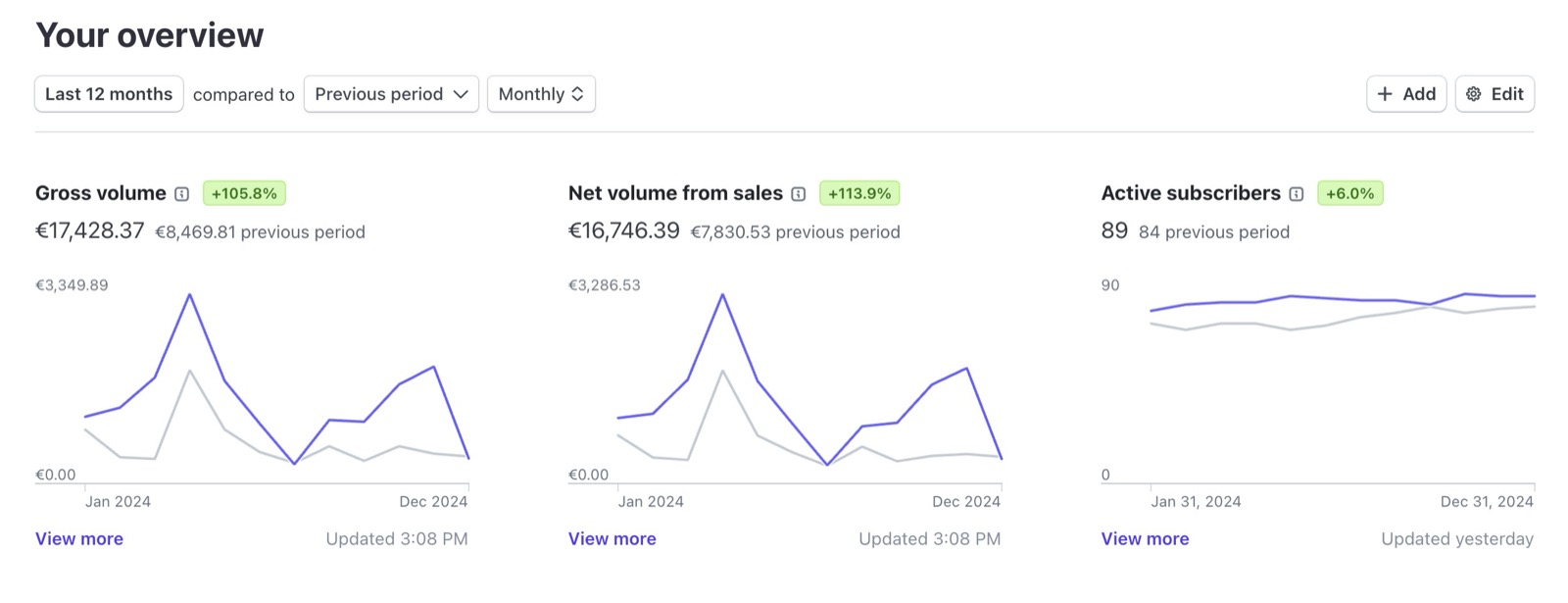Viewport: 1568px width, 603px height.
Task: Click the +105.8% gross volume badge
Action: (x=244, y=194)
